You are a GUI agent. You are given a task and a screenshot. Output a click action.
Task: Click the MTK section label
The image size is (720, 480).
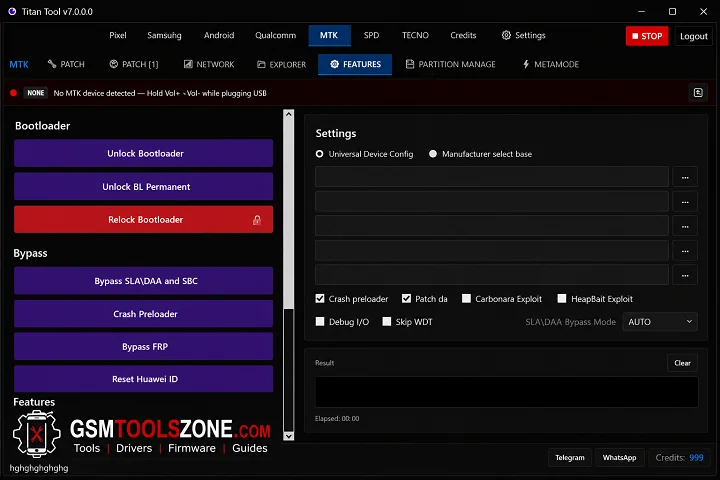pyautogui.click(x=19, y=64)
